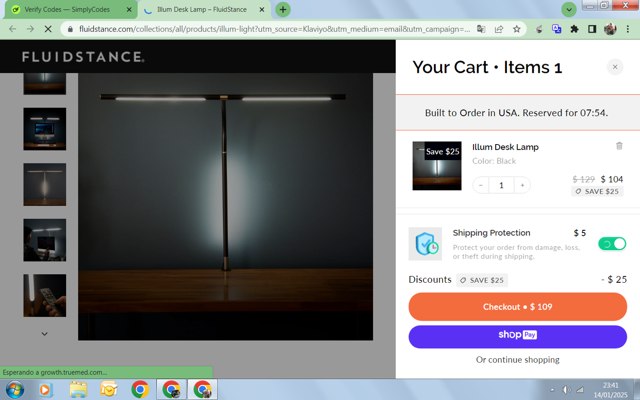This screenshot has height=400, width=640.
Task: Switch to Verify Codes SimplyCodes tab
Action: point(67,9)
